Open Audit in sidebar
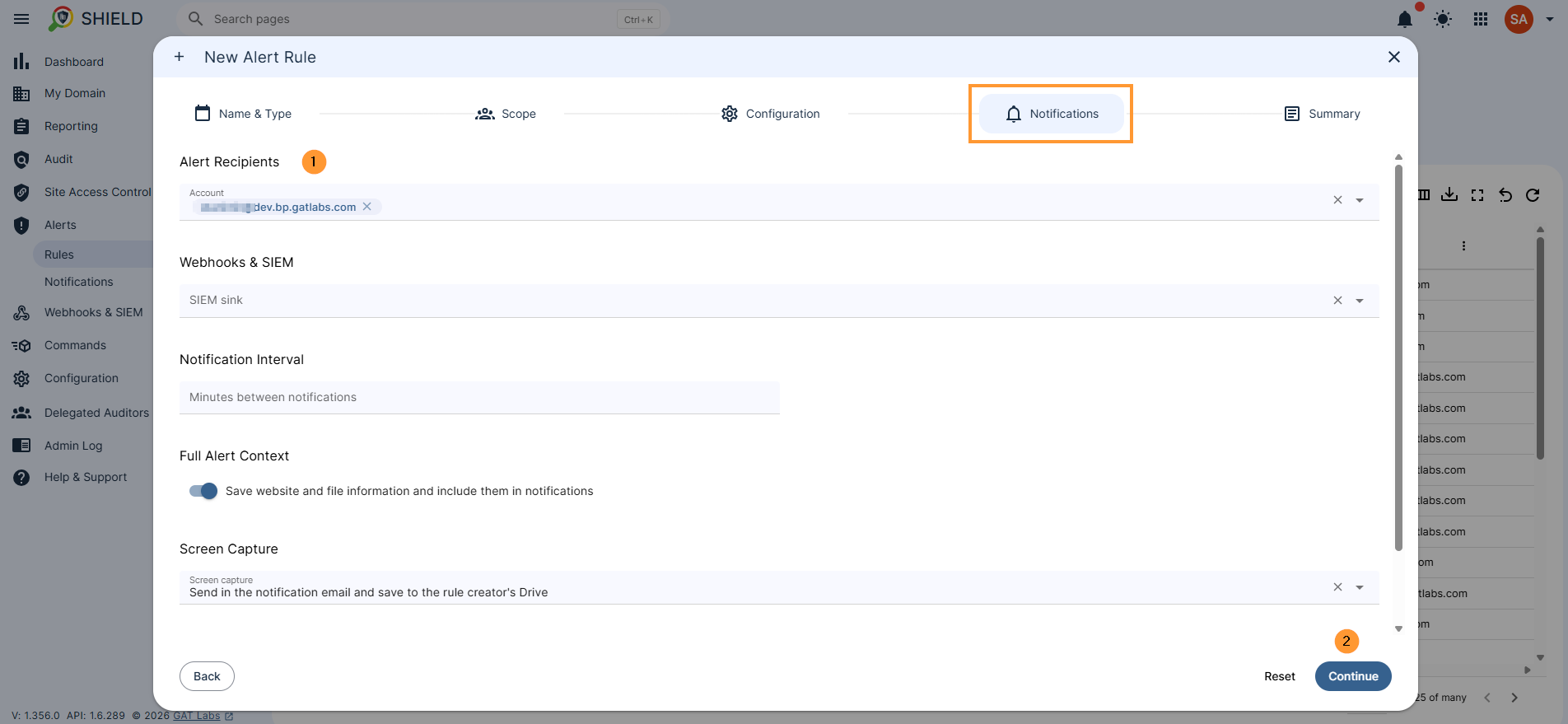Screen dimensions: 1568x724 click(x=58, y=159)
